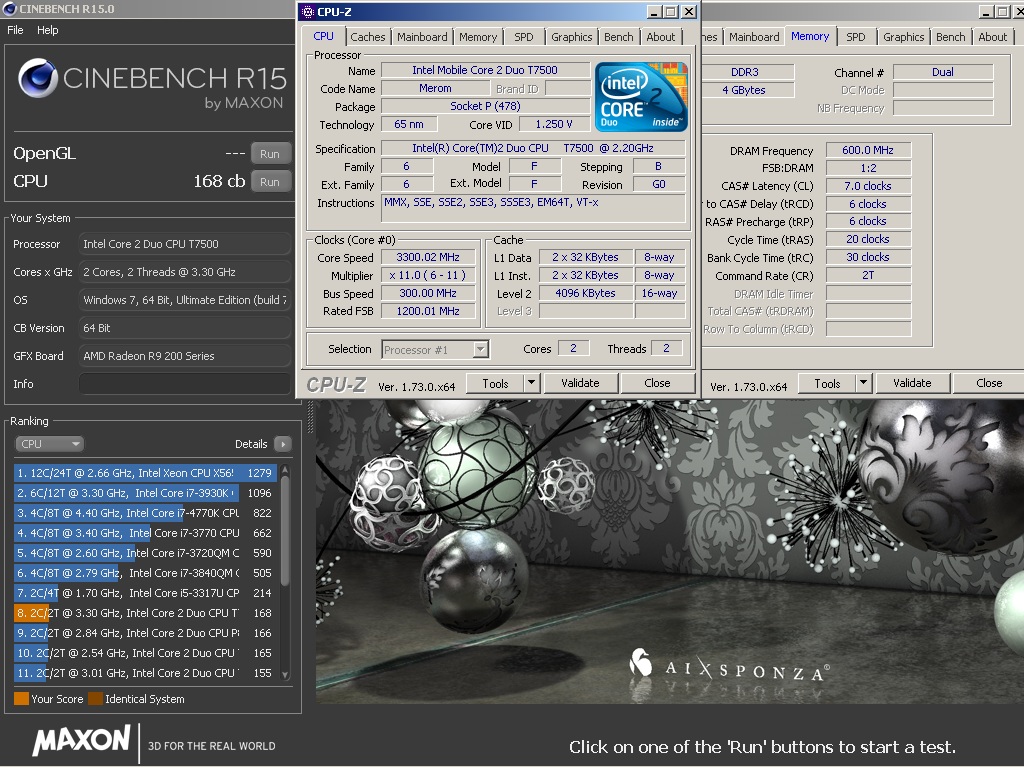
Task: Select ranking row 5 Core i7-3720QM 590
Action: pyautogui.click(x=145, y=553)
